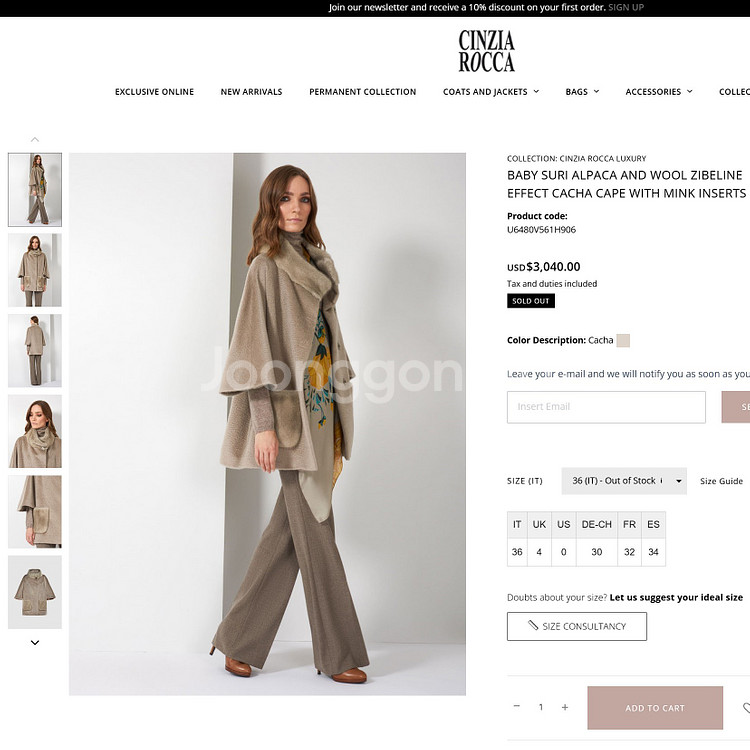Go to New Arrivals
Image resolution: width=750 pixels, height=750 pixels.
coord(251,91)
